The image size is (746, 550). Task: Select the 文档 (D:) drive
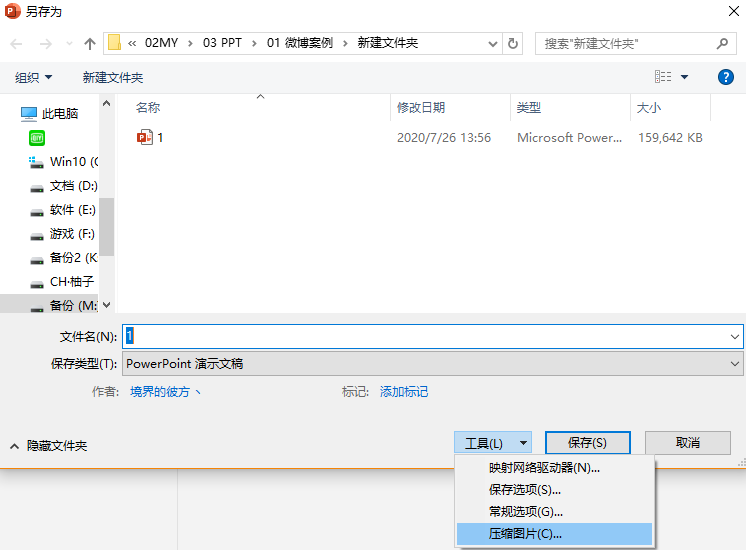tap(63, 186)
